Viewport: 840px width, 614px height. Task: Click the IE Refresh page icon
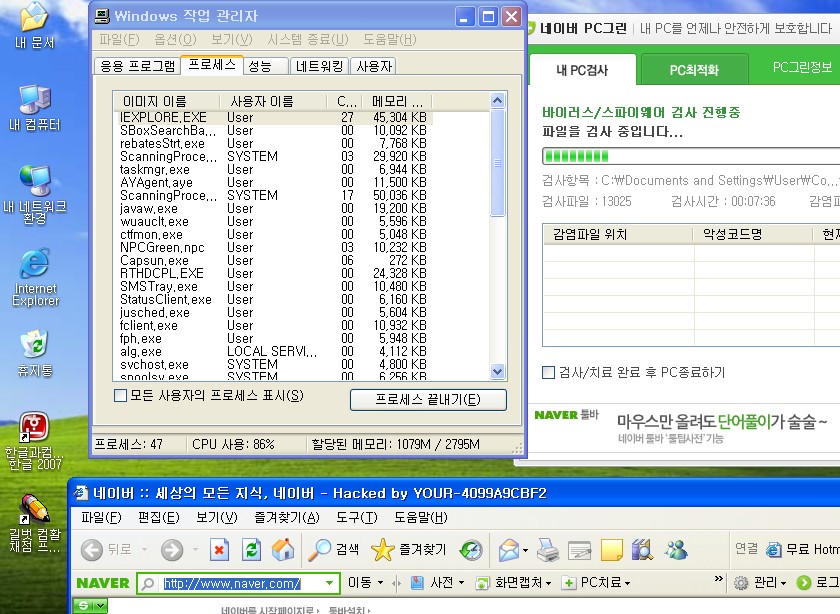tap(251, 550)
